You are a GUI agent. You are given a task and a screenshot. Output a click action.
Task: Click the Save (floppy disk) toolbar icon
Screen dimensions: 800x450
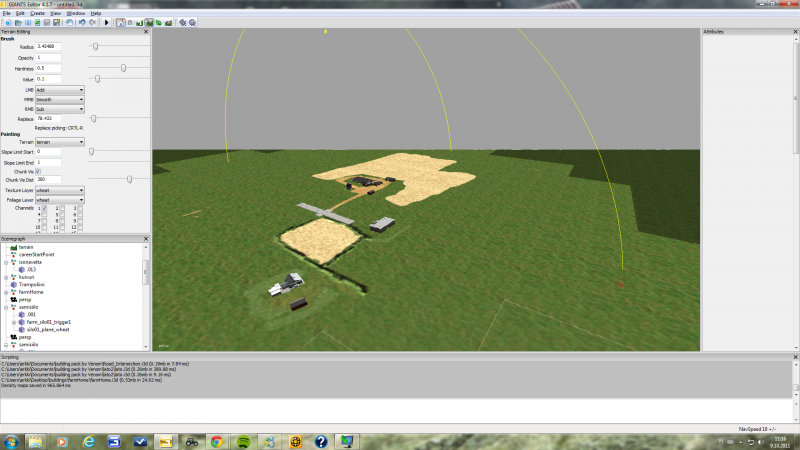click(x=47, y=22)
